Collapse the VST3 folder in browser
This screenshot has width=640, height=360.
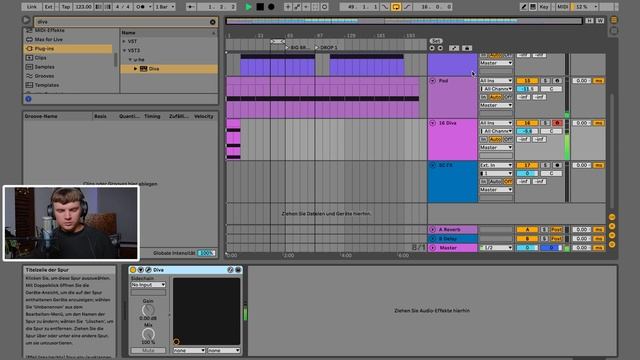pos(124,51)
